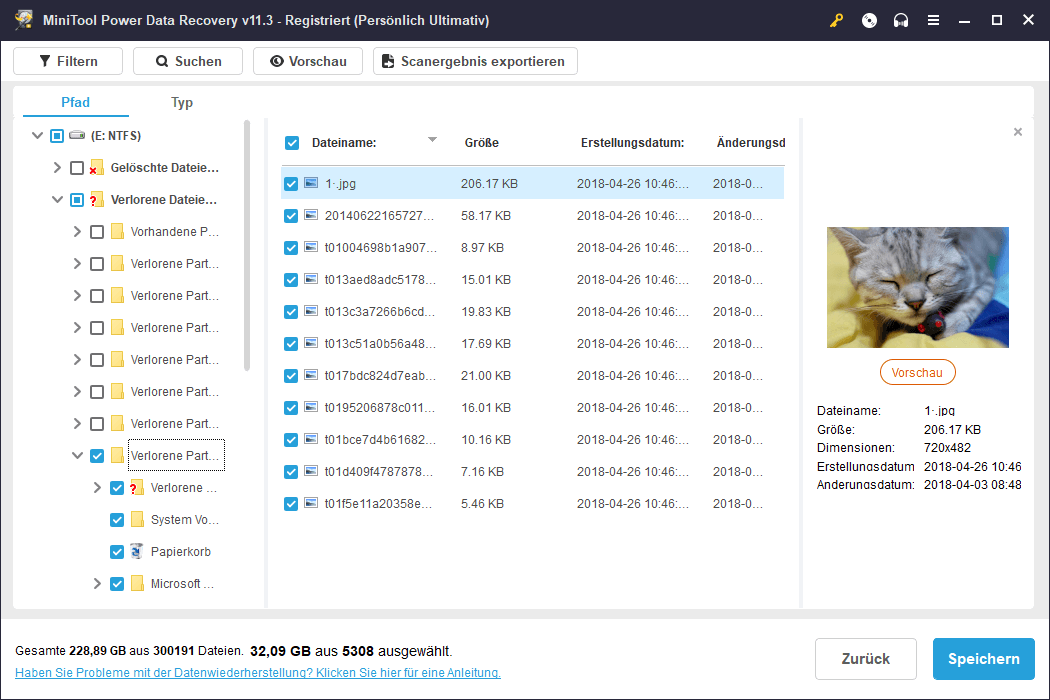Open the hamburger menu
The height and width of the screenshot is (700, 1050).
[933, 20]
